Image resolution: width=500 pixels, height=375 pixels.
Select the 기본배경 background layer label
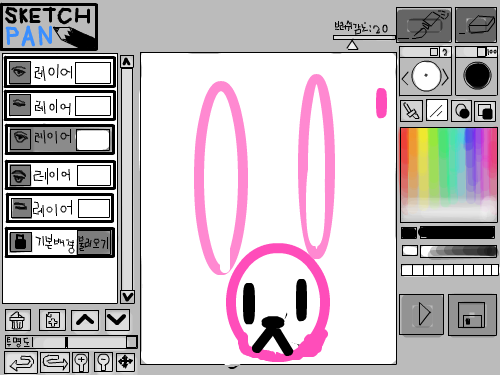pos(55,242)
